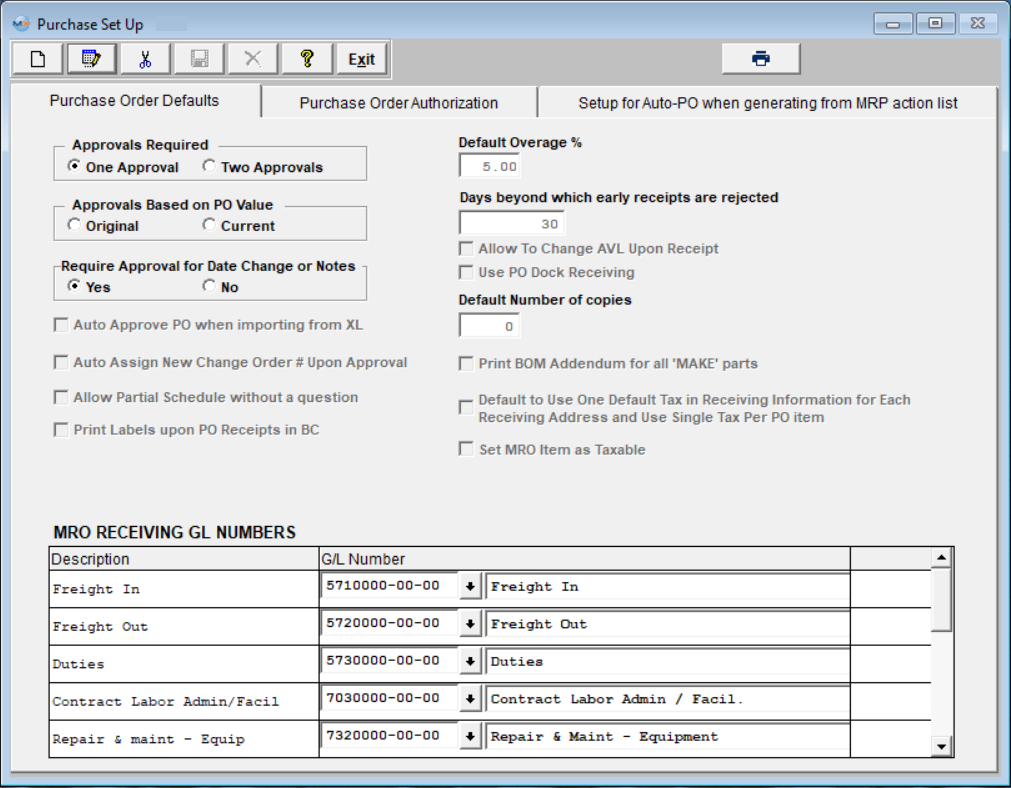Click the GL table scroll up arrow
This screenshot has width=1011, height=788.
click(x=941, y=557)
